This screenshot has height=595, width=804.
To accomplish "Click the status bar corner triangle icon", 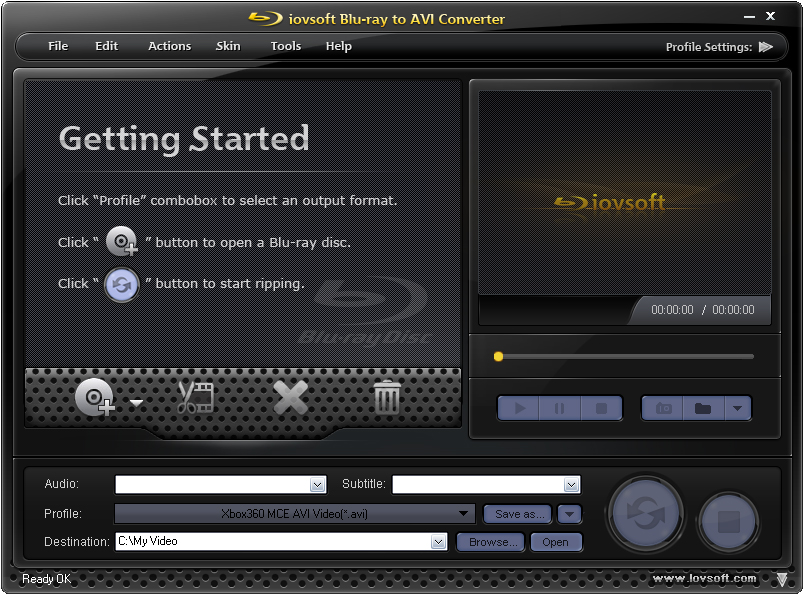I will [781, 580].
